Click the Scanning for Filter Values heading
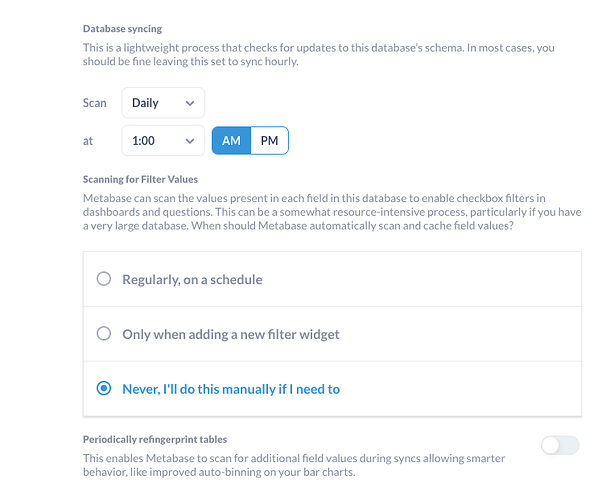The width and height of the screenshot is (602, 500). point(140,179)
